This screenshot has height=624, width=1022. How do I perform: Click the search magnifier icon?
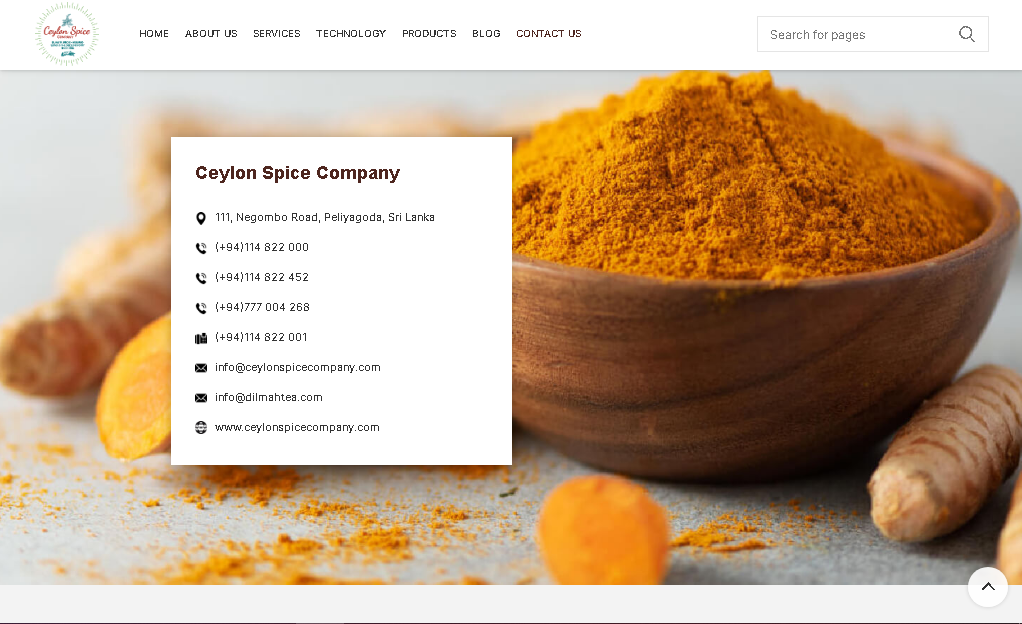[x=967, y=34]
